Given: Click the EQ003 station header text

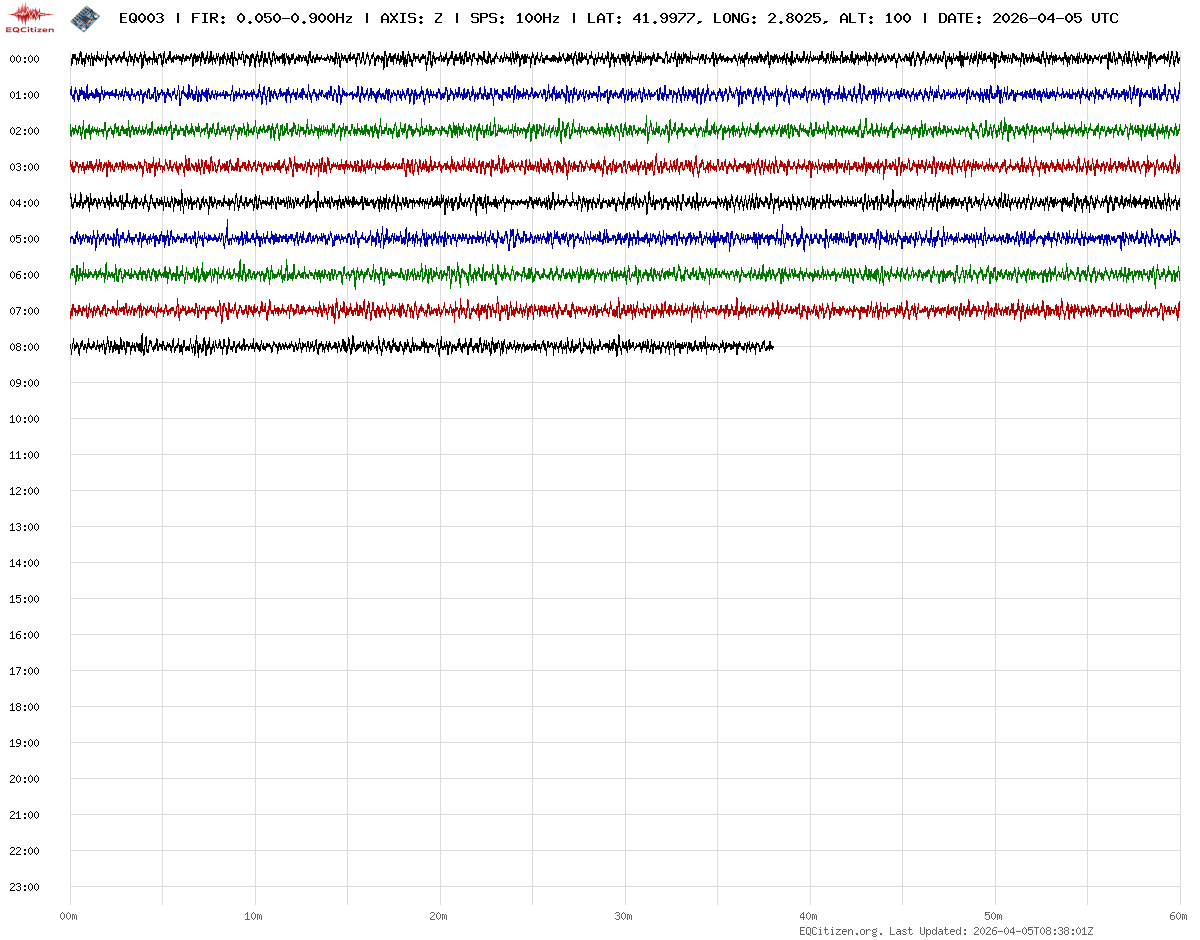Looking at the screenshot, I should click(141, 18).
